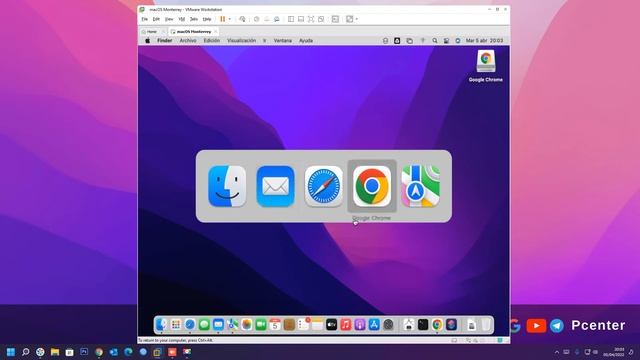The height and width of the screenshot is (360, 640).
Task: Open Control Center in macOS menu bar
Action: (x=446, y=40)
